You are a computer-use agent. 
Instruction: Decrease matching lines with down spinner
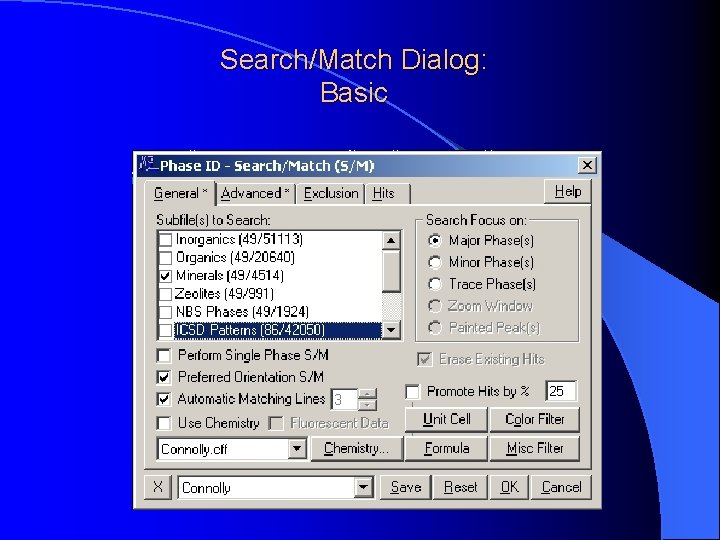click(367, 405)
